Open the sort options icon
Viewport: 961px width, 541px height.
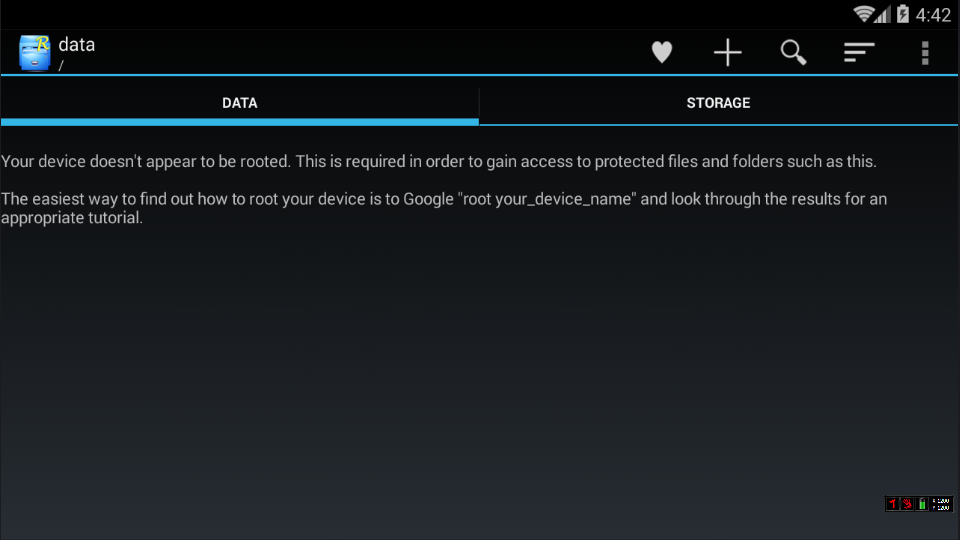(x=859, y=53)
